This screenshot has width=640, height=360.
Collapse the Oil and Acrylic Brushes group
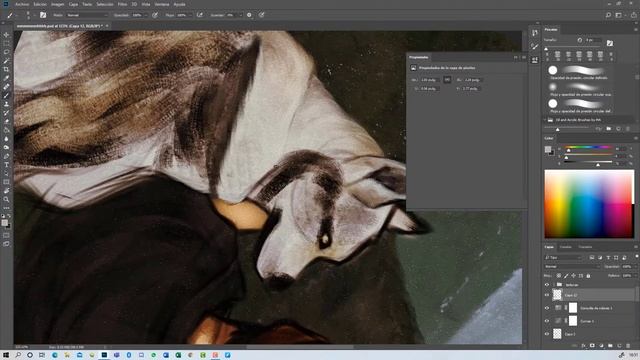tap(545, 120)
